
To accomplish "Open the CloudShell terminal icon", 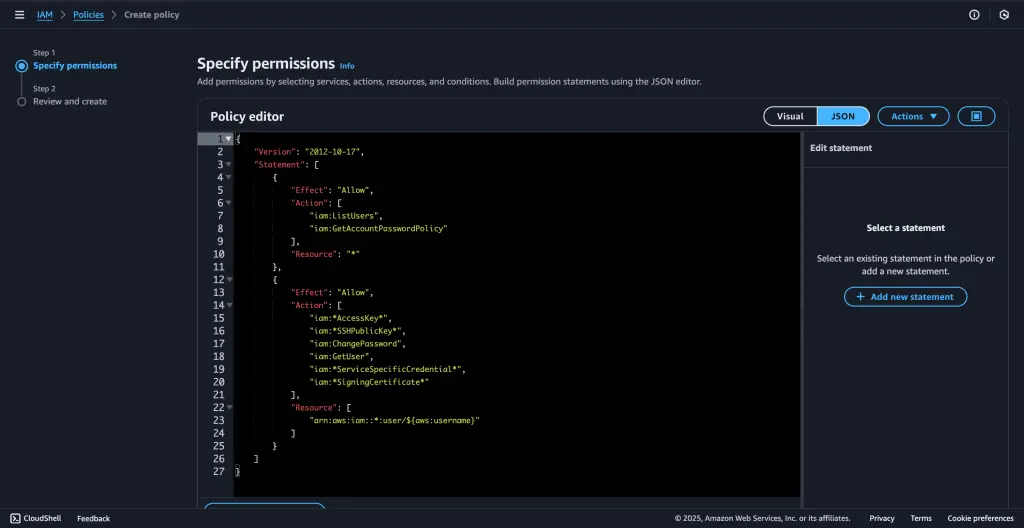I will coord(15,518).
